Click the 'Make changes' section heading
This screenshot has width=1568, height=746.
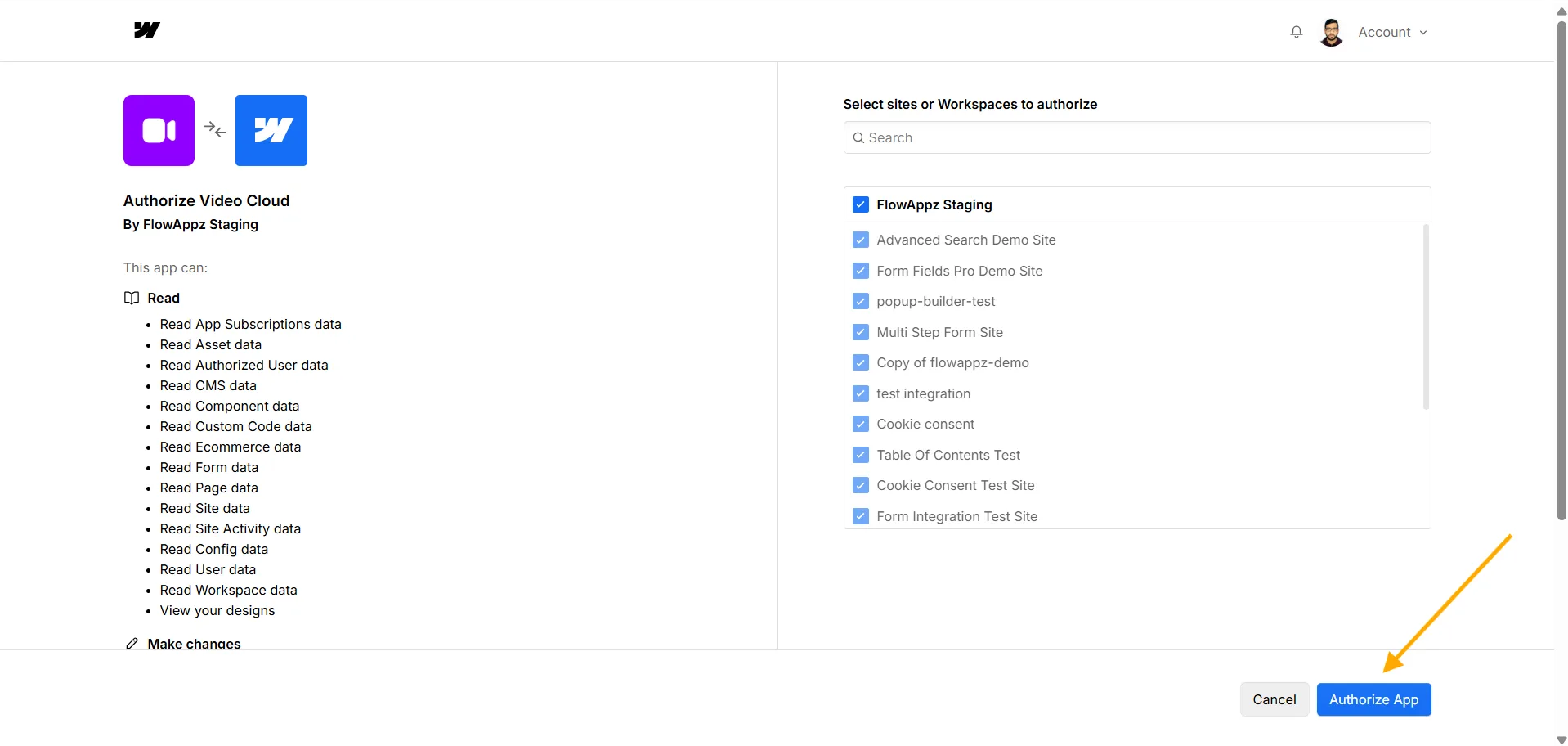coord(195,644)
